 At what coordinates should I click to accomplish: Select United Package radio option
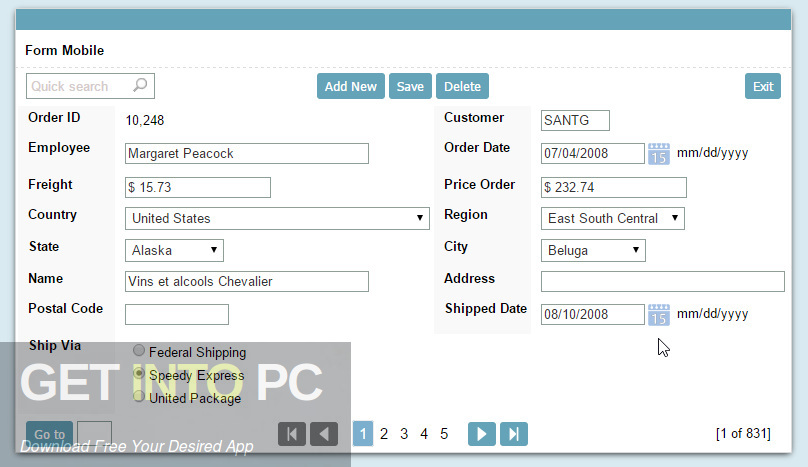[139, 396]
